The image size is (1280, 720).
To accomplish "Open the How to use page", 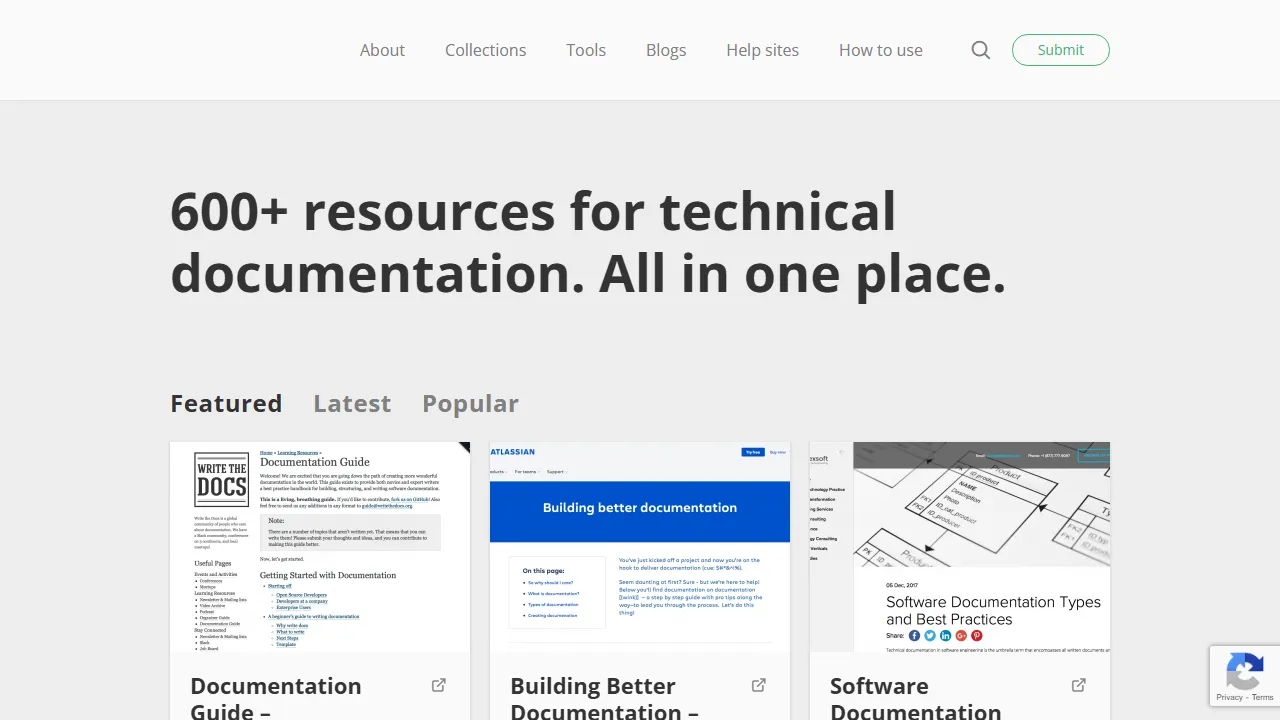I will coord(880,49).
